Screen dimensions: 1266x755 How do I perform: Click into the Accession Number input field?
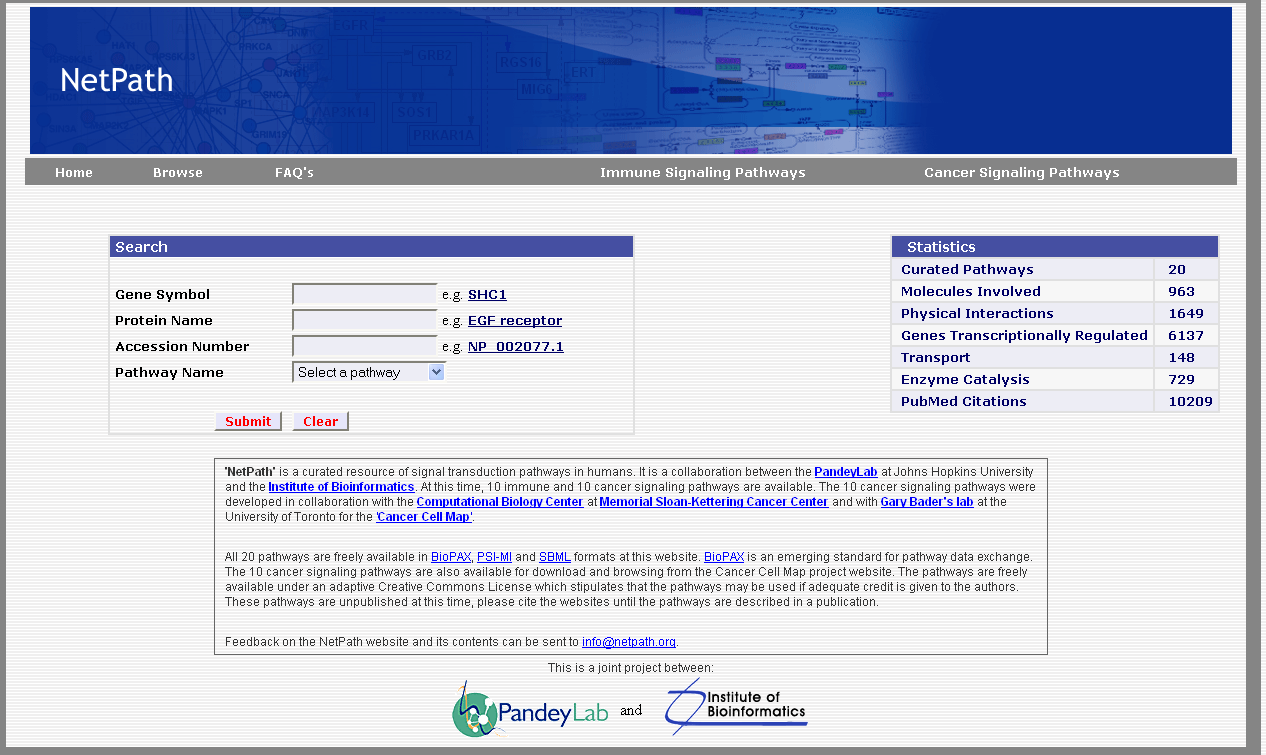(365, 346)
